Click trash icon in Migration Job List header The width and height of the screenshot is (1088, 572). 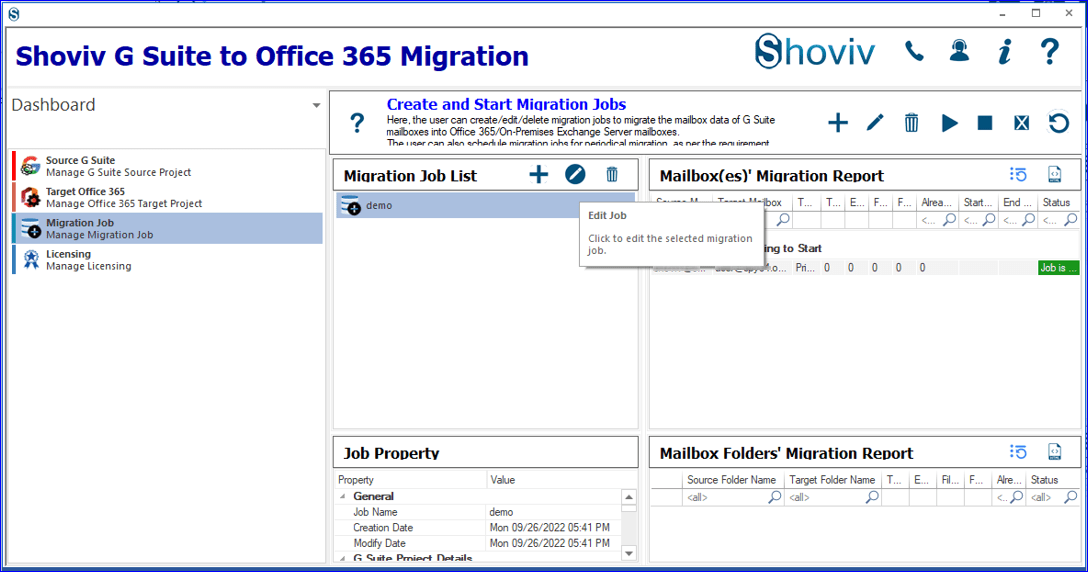pyautogui.click(x=611, y=174)
